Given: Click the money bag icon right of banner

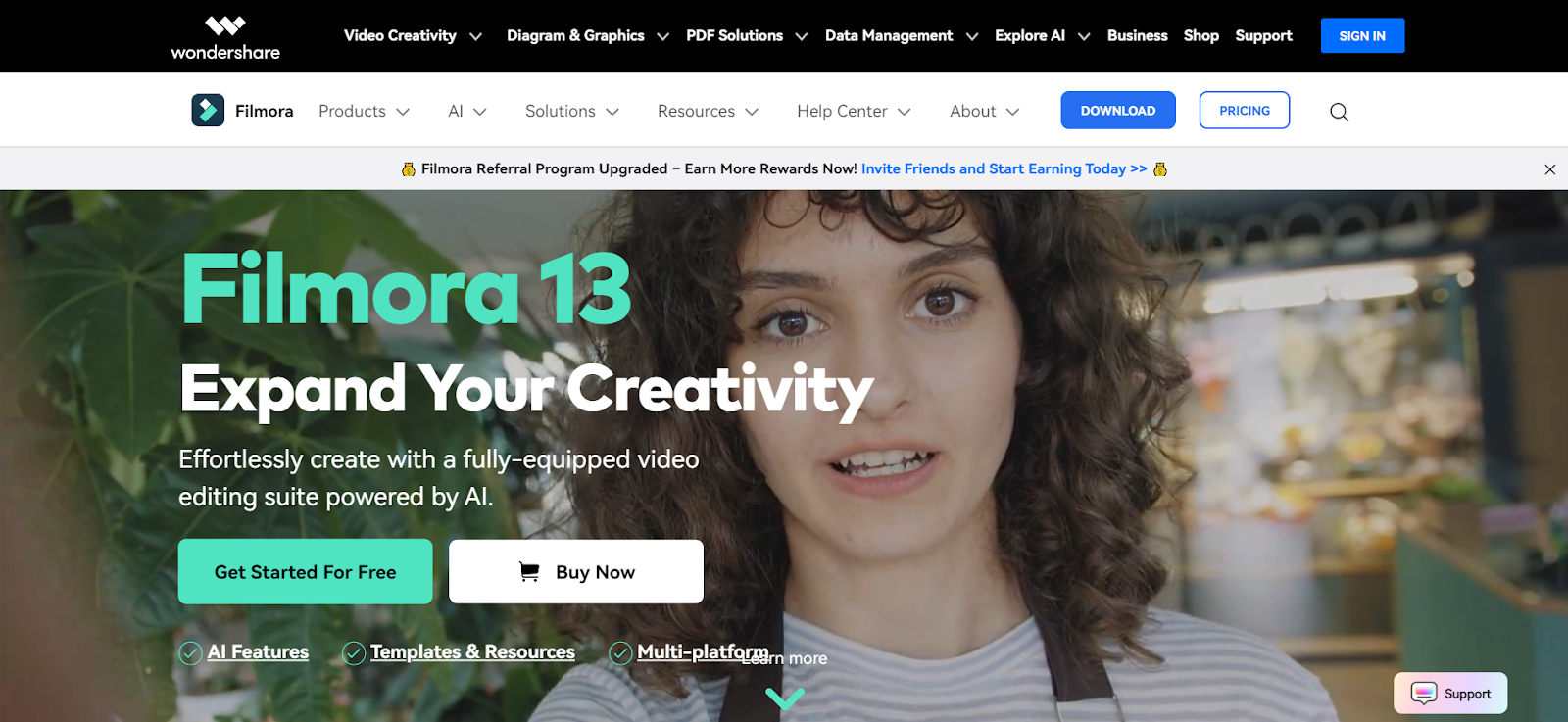Looking at the screenshot, I should click(1160, 169).
